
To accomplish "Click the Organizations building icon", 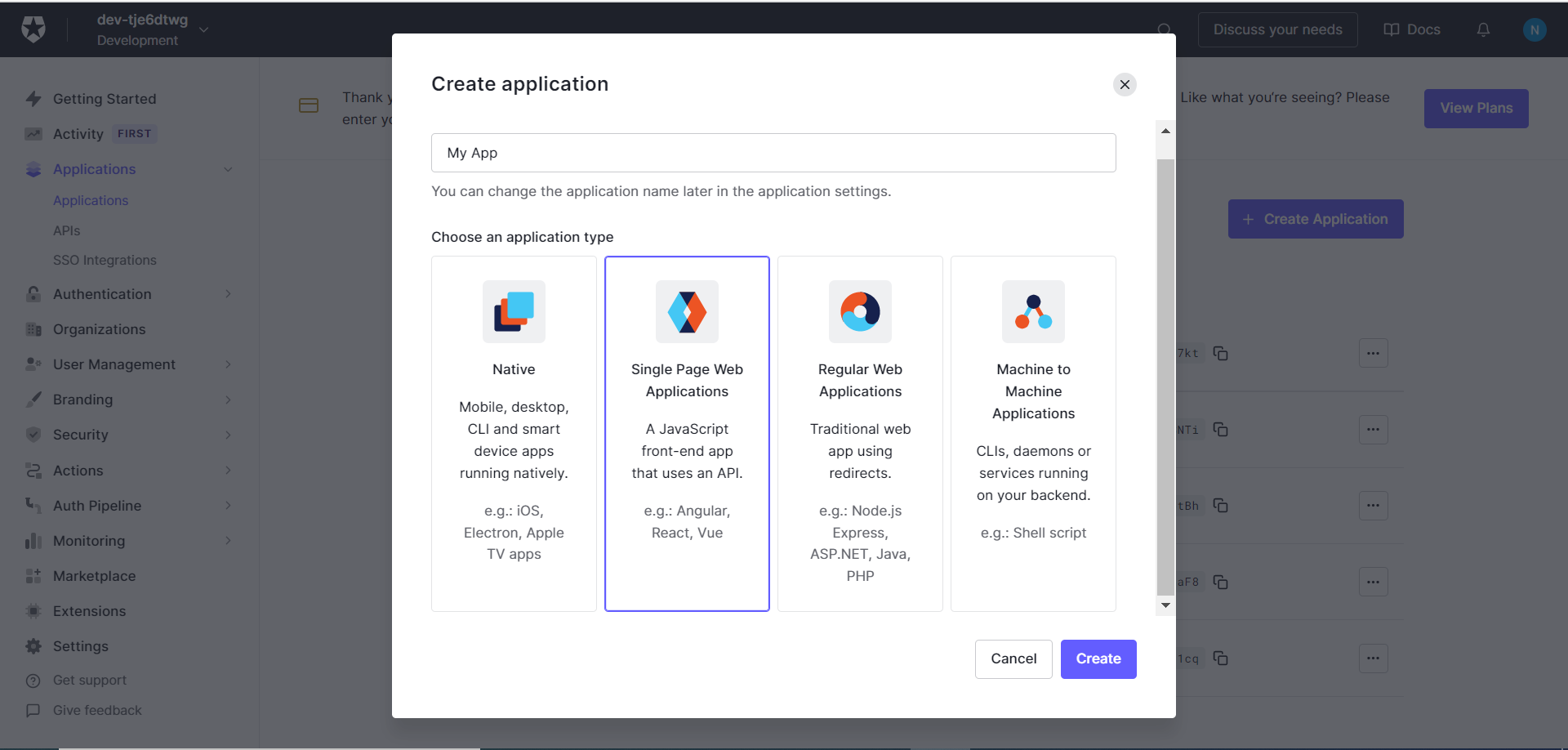I will (33, 329).
